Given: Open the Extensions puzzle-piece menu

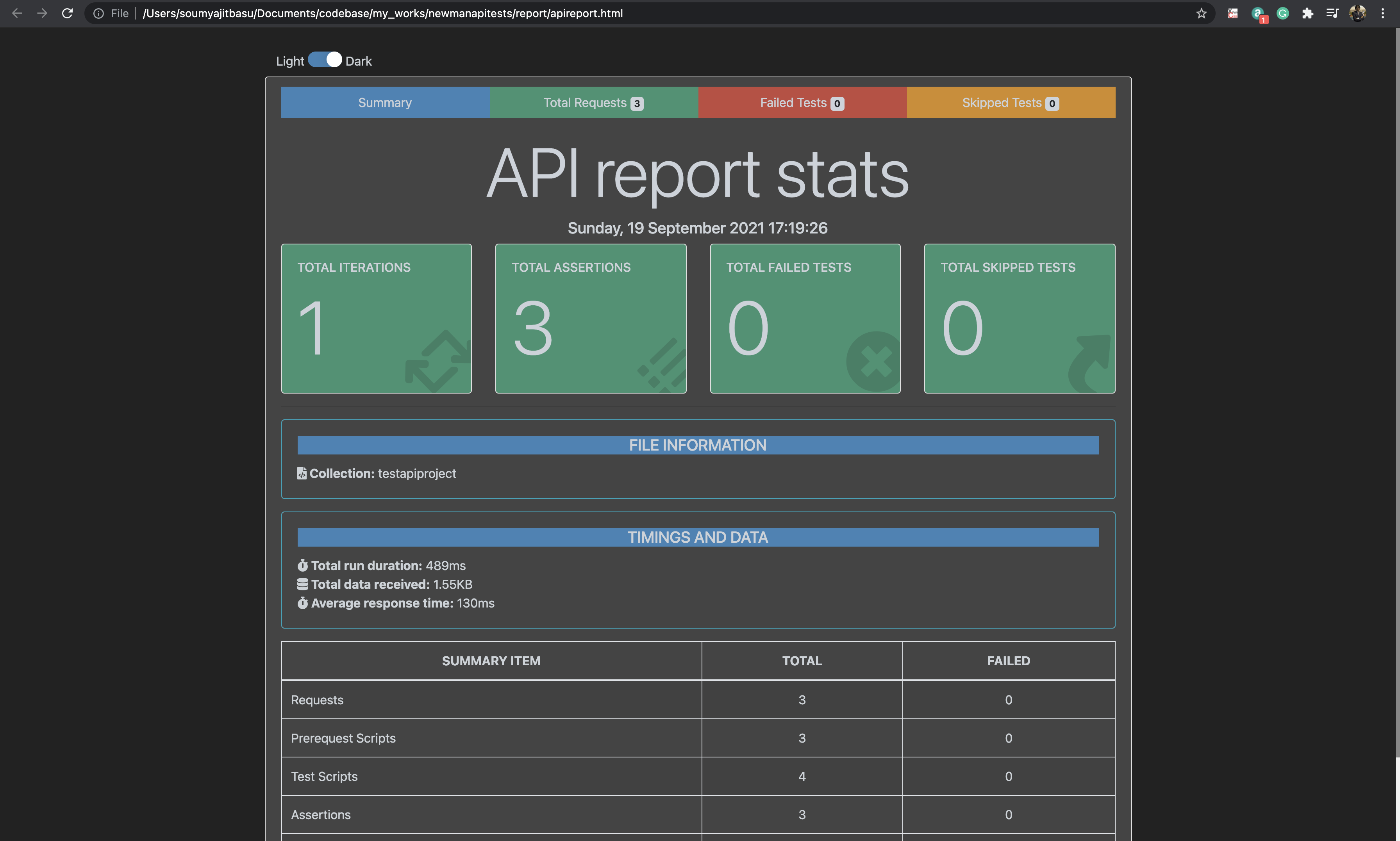Looking at the screenshot, I should [x=1308, y=13].
